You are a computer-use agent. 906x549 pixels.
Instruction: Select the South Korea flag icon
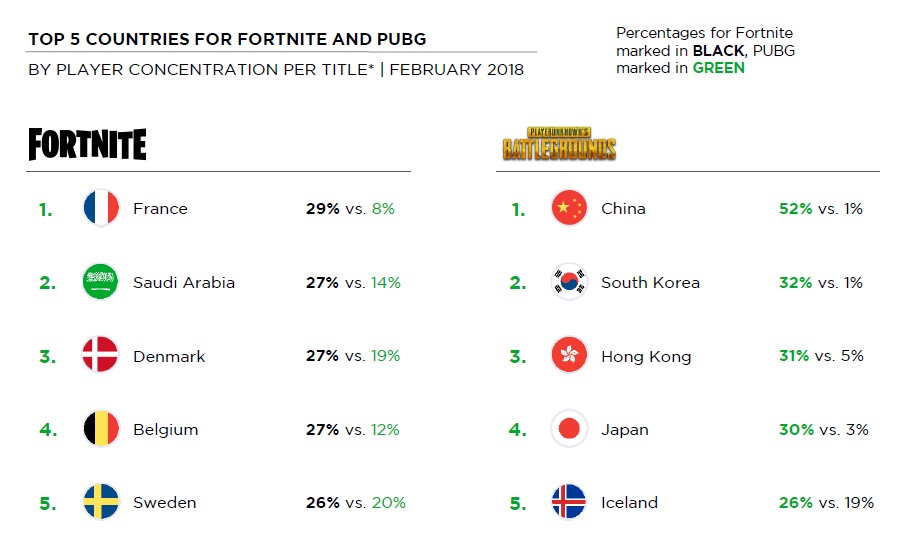[x=569, y=282]
